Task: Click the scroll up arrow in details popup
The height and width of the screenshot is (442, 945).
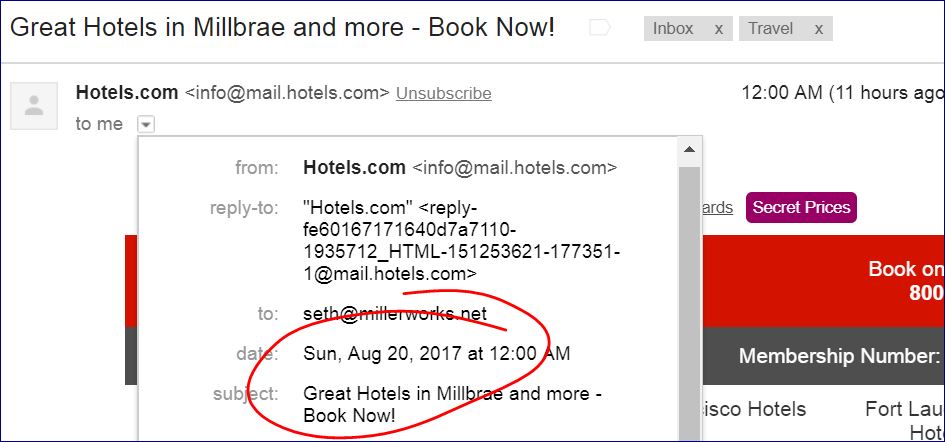Action: tap(689, 151)
